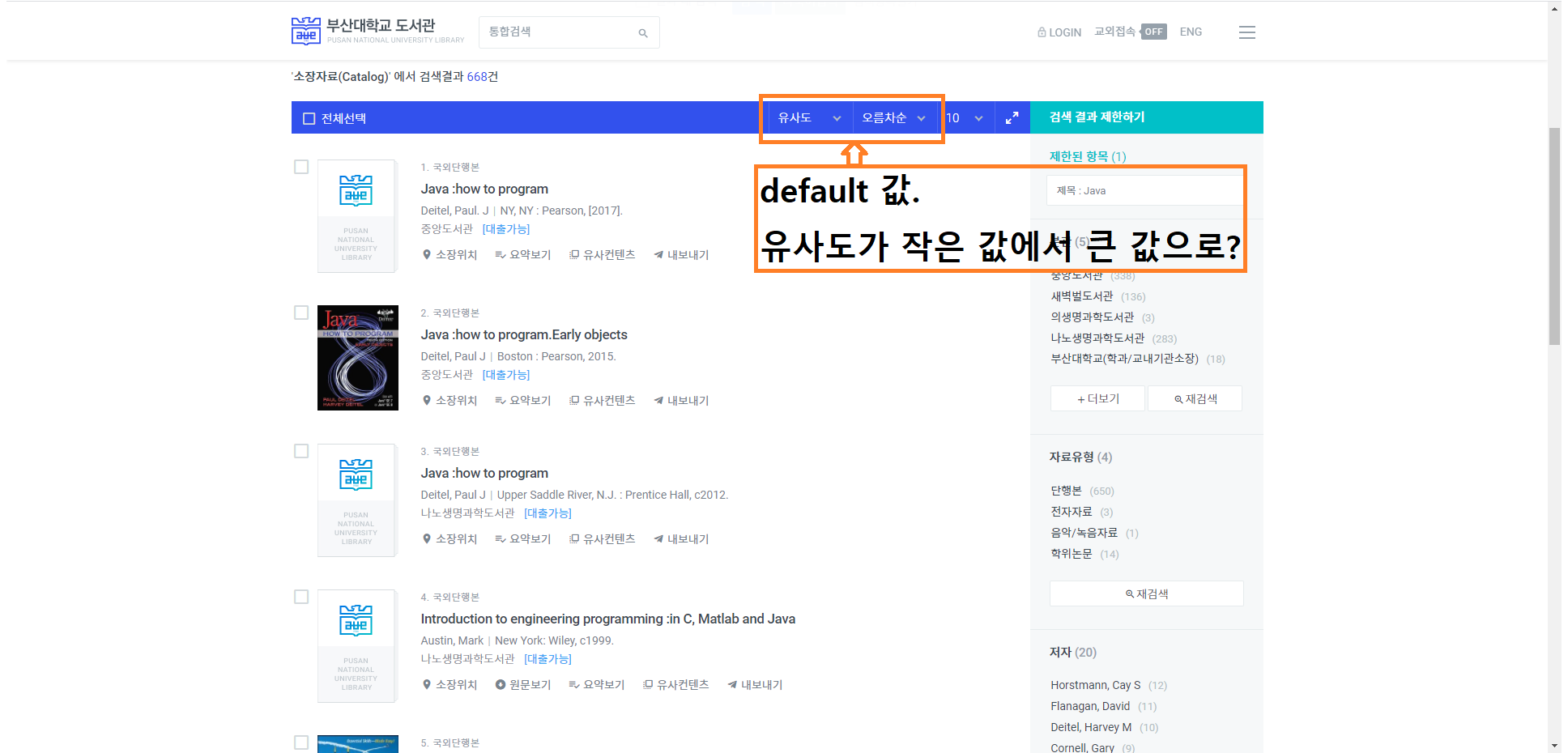Screen dimensions: 1568x753
Task: Open 소장위치 location for first Java book
Action: pyautogui.click(x=450, y=255)
